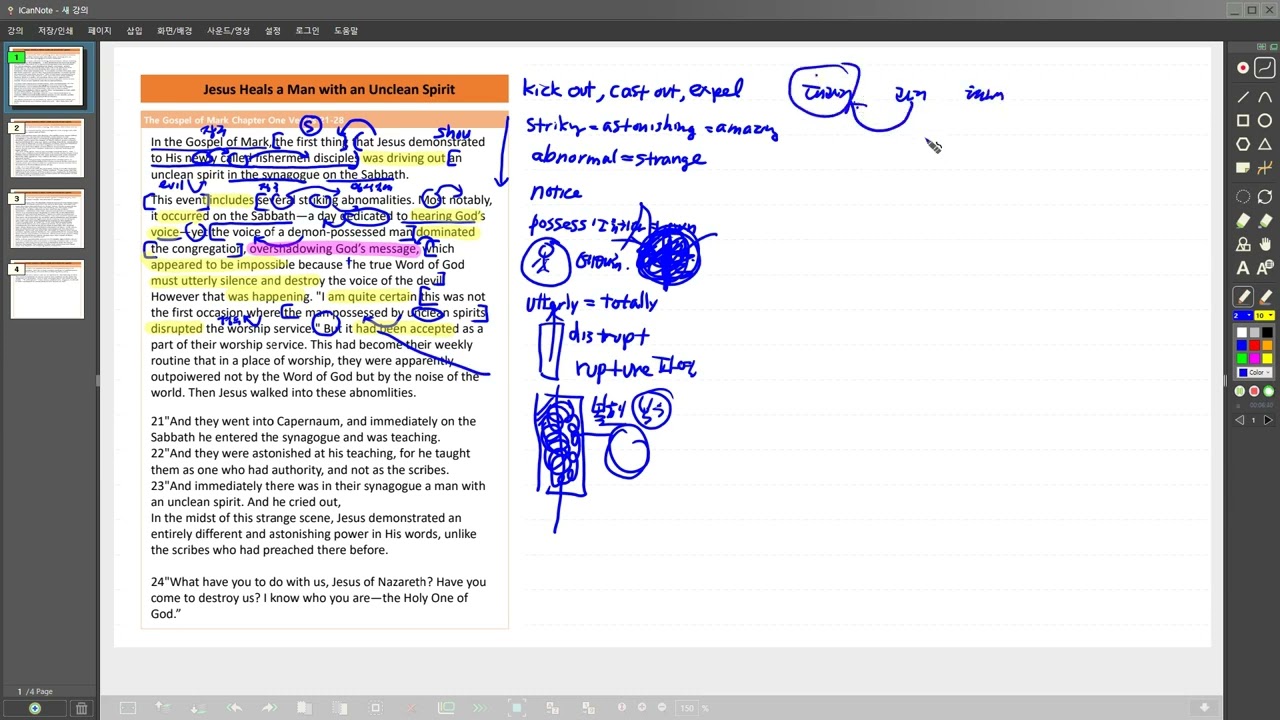The width and height of the screenshot is (1280, 720).
Task: Choose the square shape tool
Action: coord(1243,121)
